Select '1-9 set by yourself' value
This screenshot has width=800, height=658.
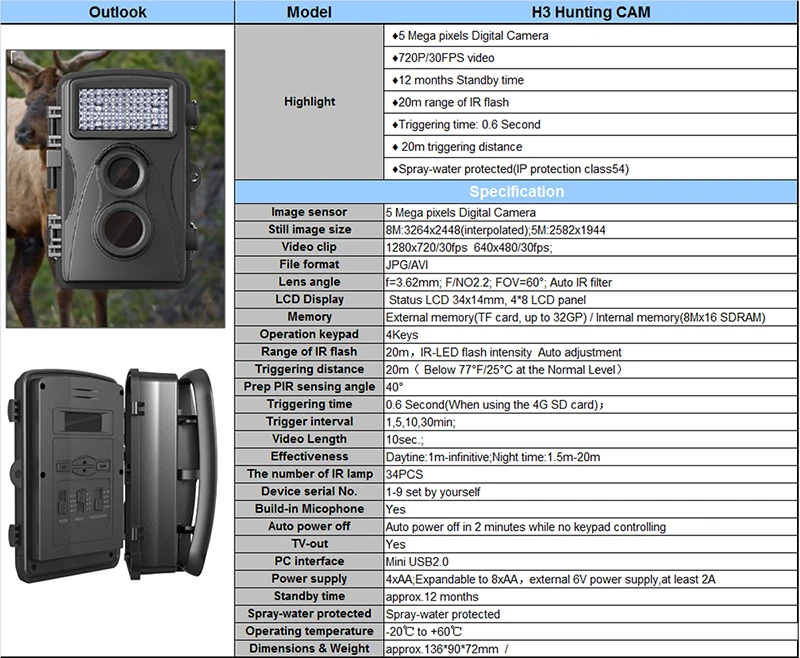[x=433, y=492]
